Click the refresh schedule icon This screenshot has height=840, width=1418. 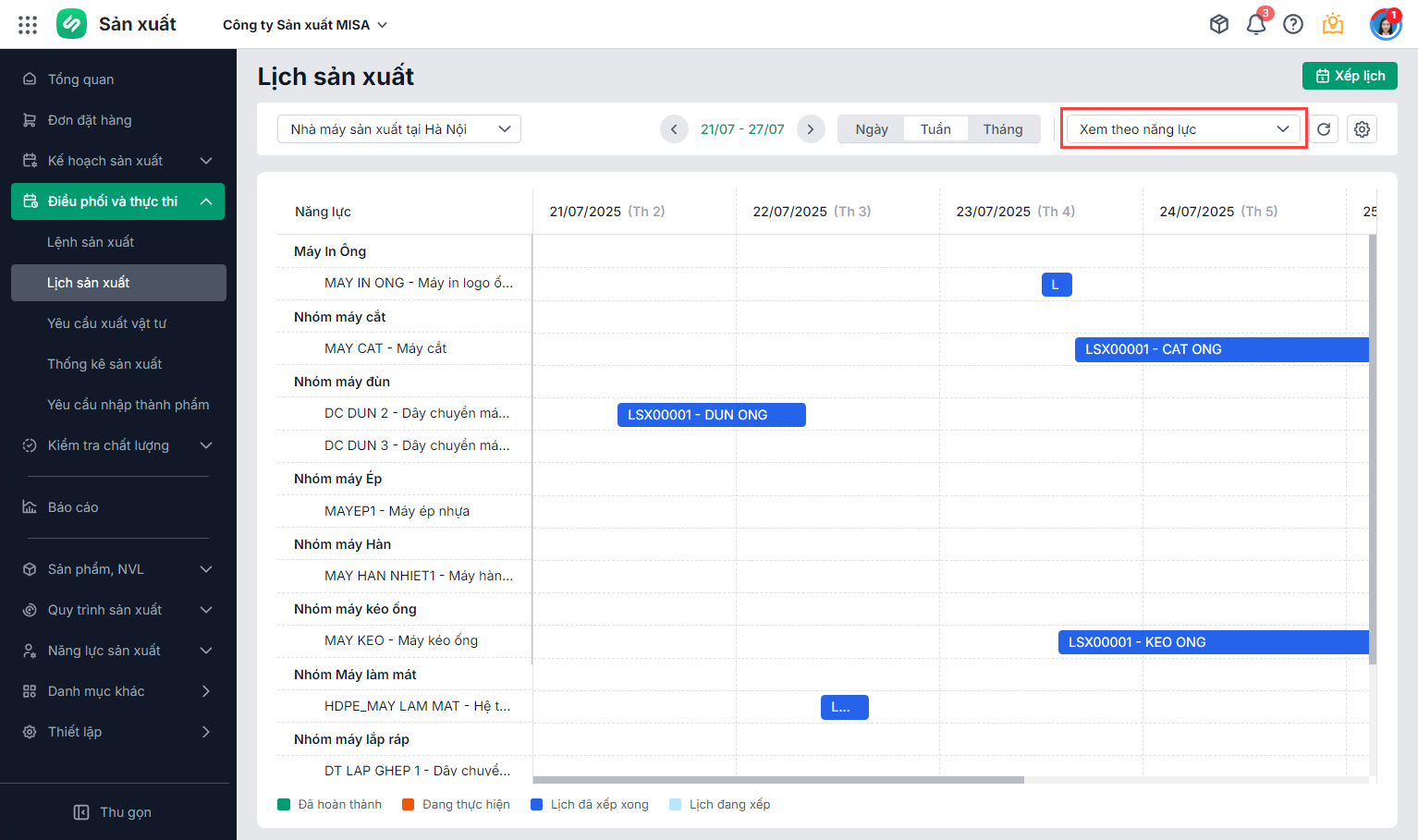(x=1324, y=129)
